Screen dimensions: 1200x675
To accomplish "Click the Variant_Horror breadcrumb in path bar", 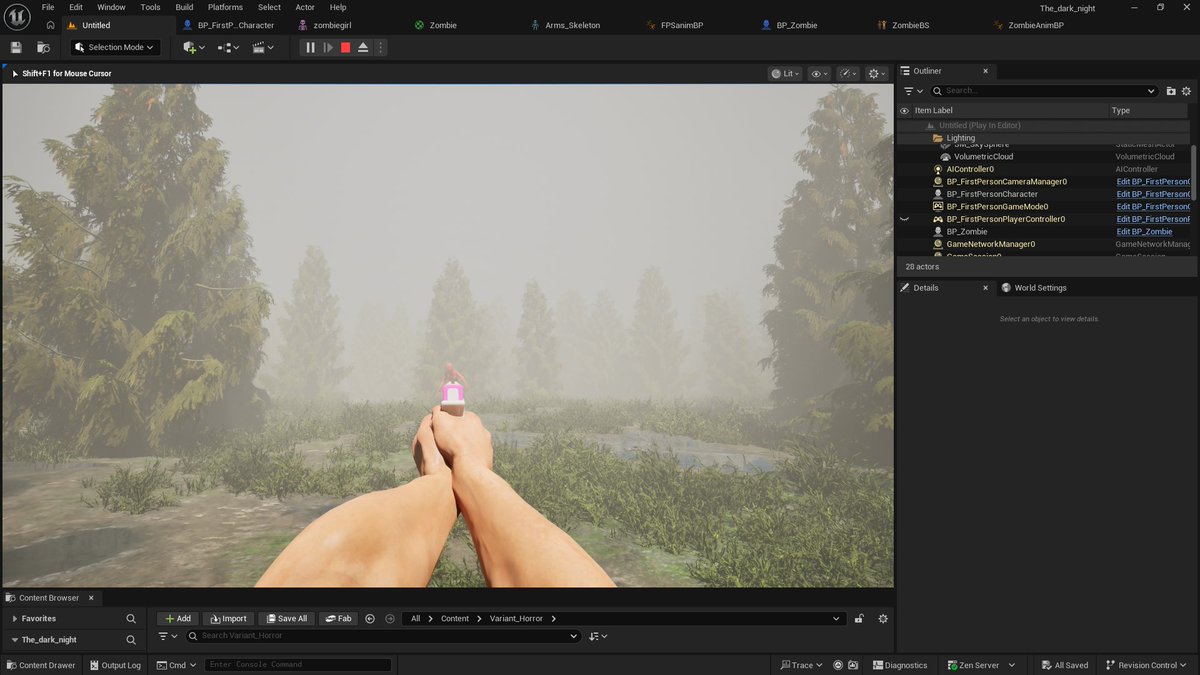I will pos(517,619).
